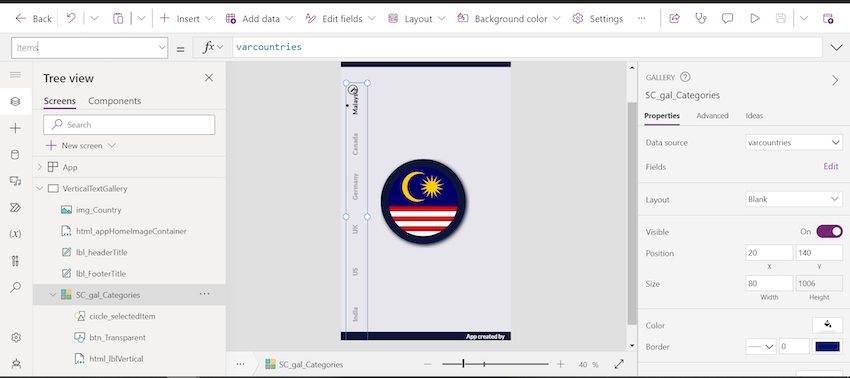Click the Border color swatch
The height and width of the screenshot is (378, 850).
(827, 347)
